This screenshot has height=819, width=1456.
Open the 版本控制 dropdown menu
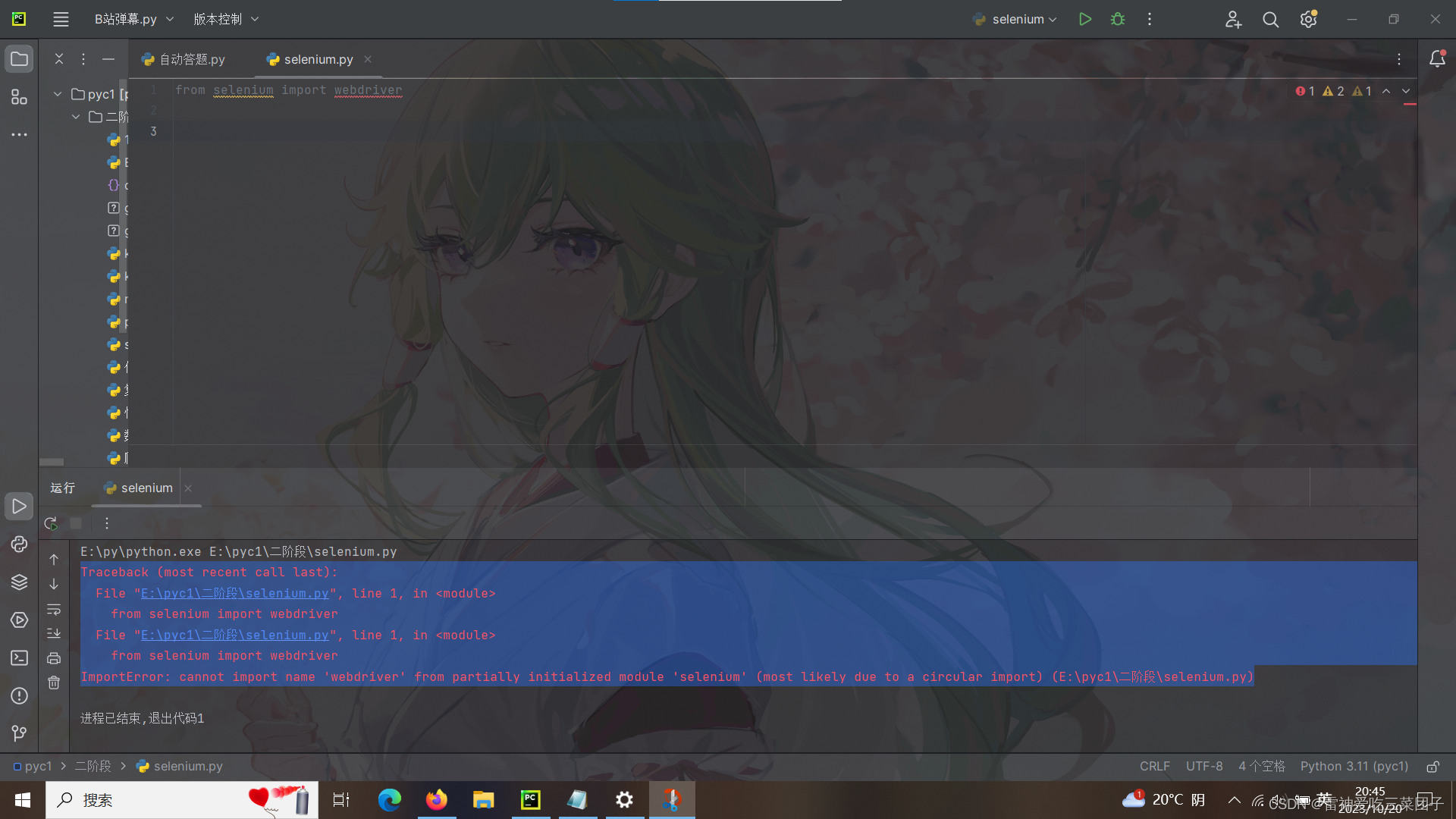(226, 19)
